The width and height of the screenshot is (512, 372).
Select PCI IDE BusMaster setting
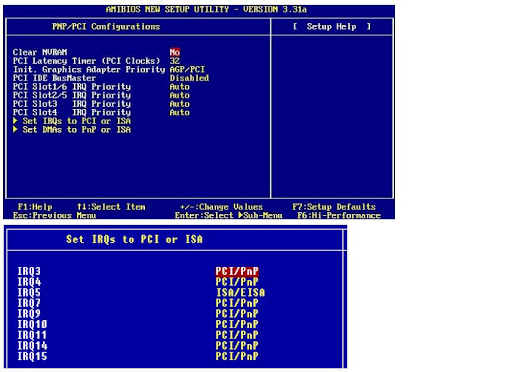(x=54, y=78)
